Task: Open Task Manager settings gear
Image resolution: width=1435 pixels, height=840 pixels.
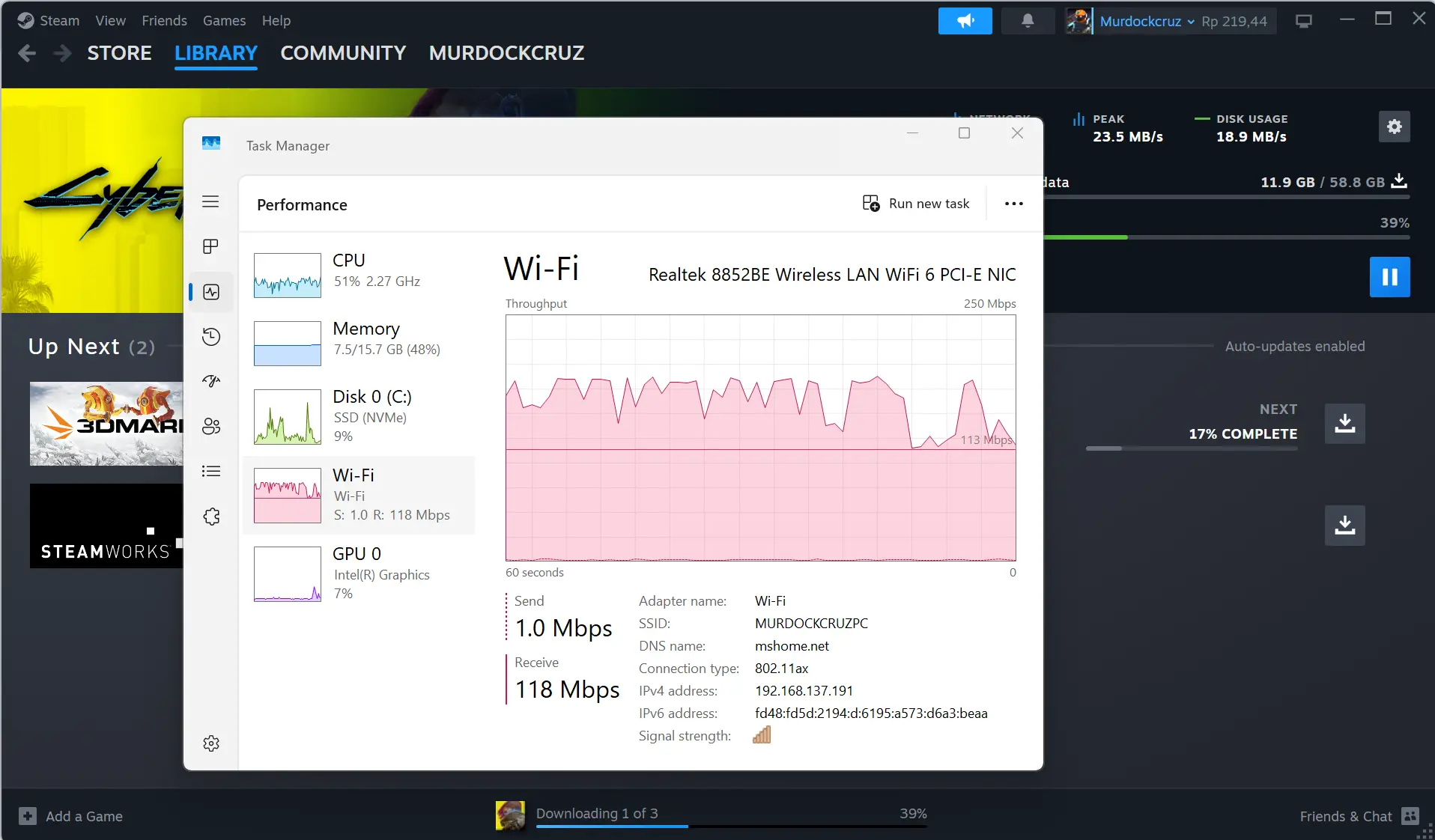Action: (x=210, y=743)
